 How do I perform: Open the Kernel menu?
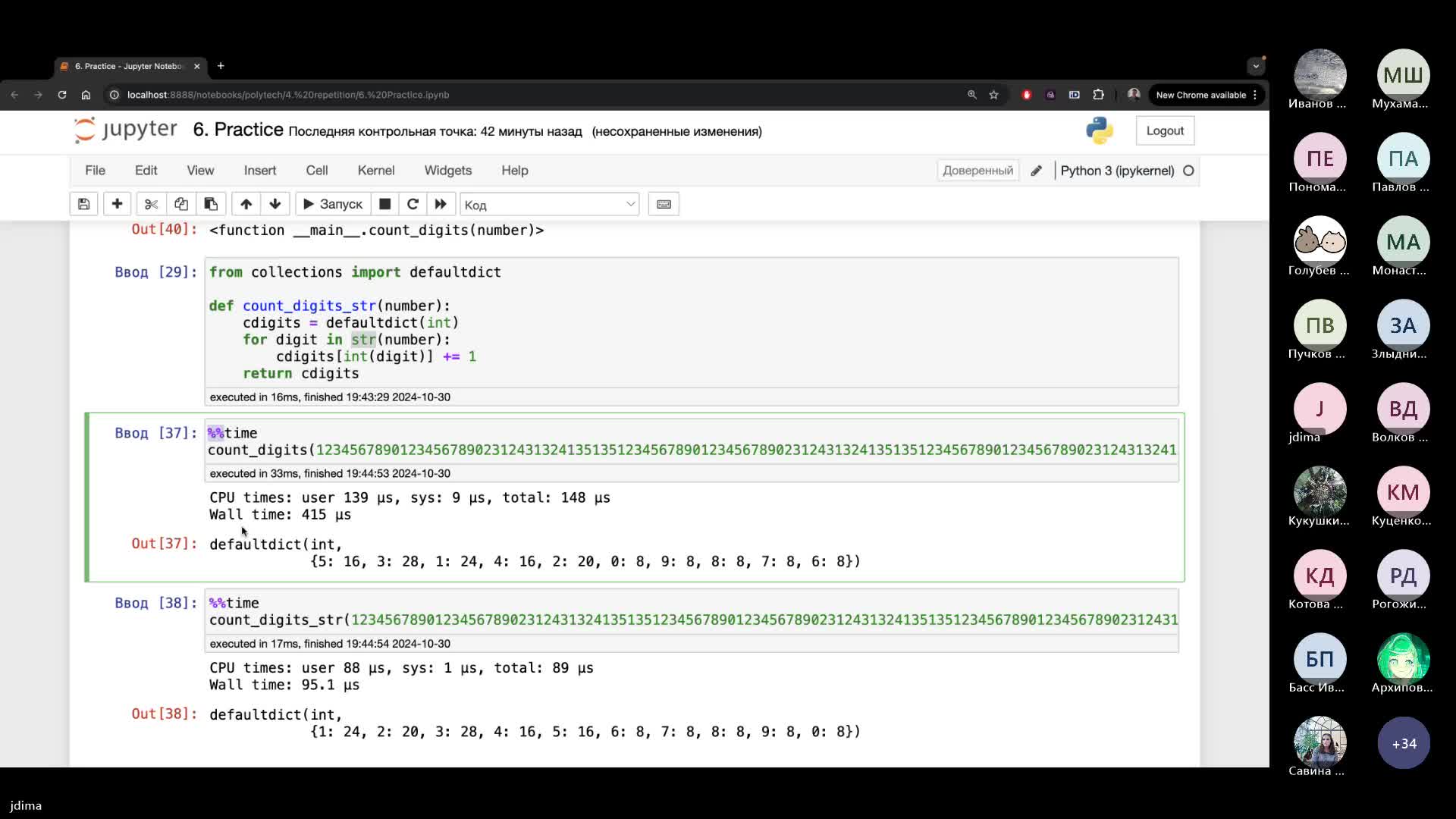pyautogui.click(x=376, y=171)
